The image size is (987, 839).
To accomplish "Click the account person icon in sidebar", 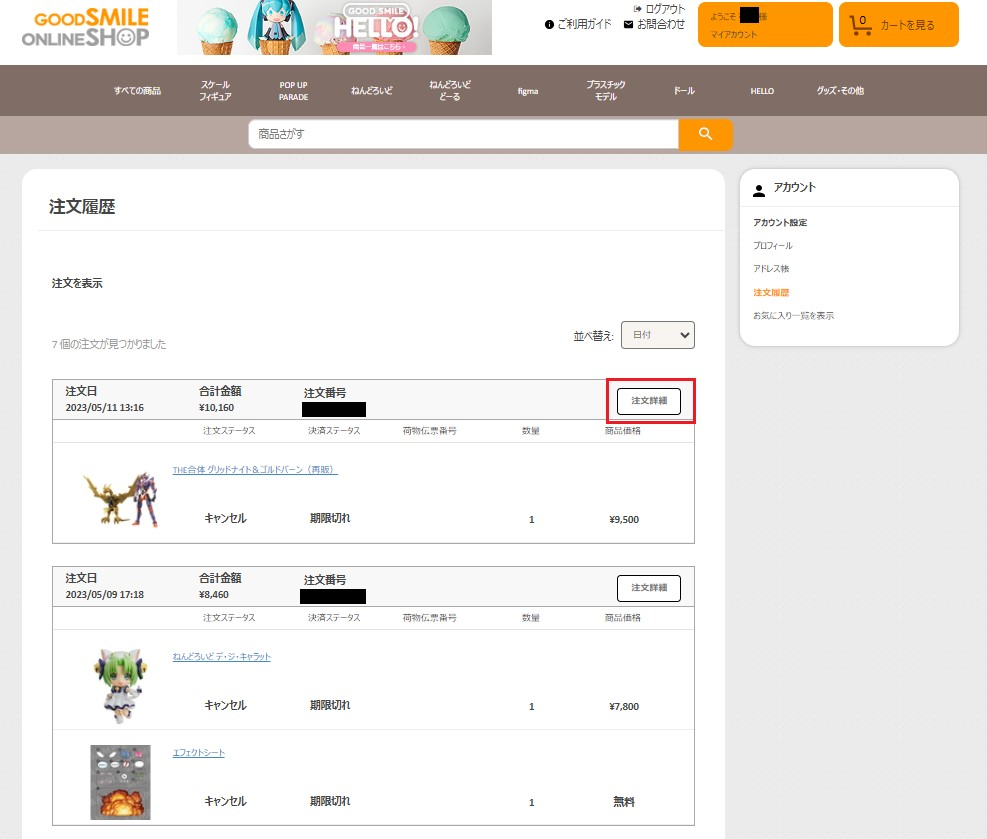I will pos(759,191).
